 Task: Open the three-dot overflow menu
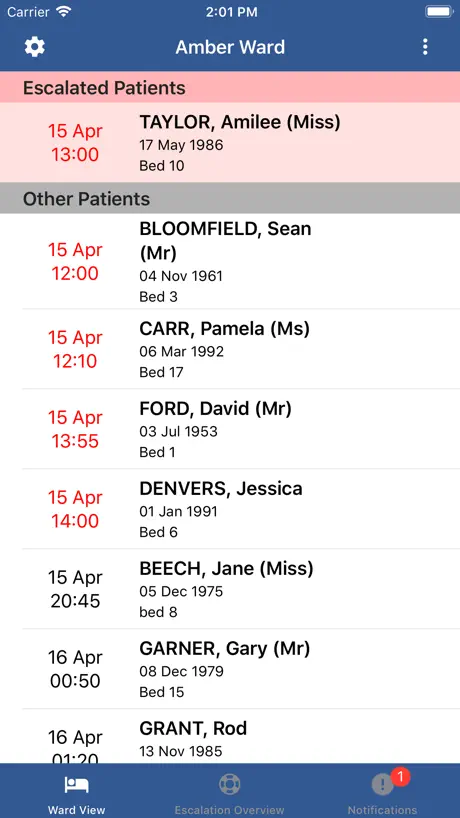425,47
